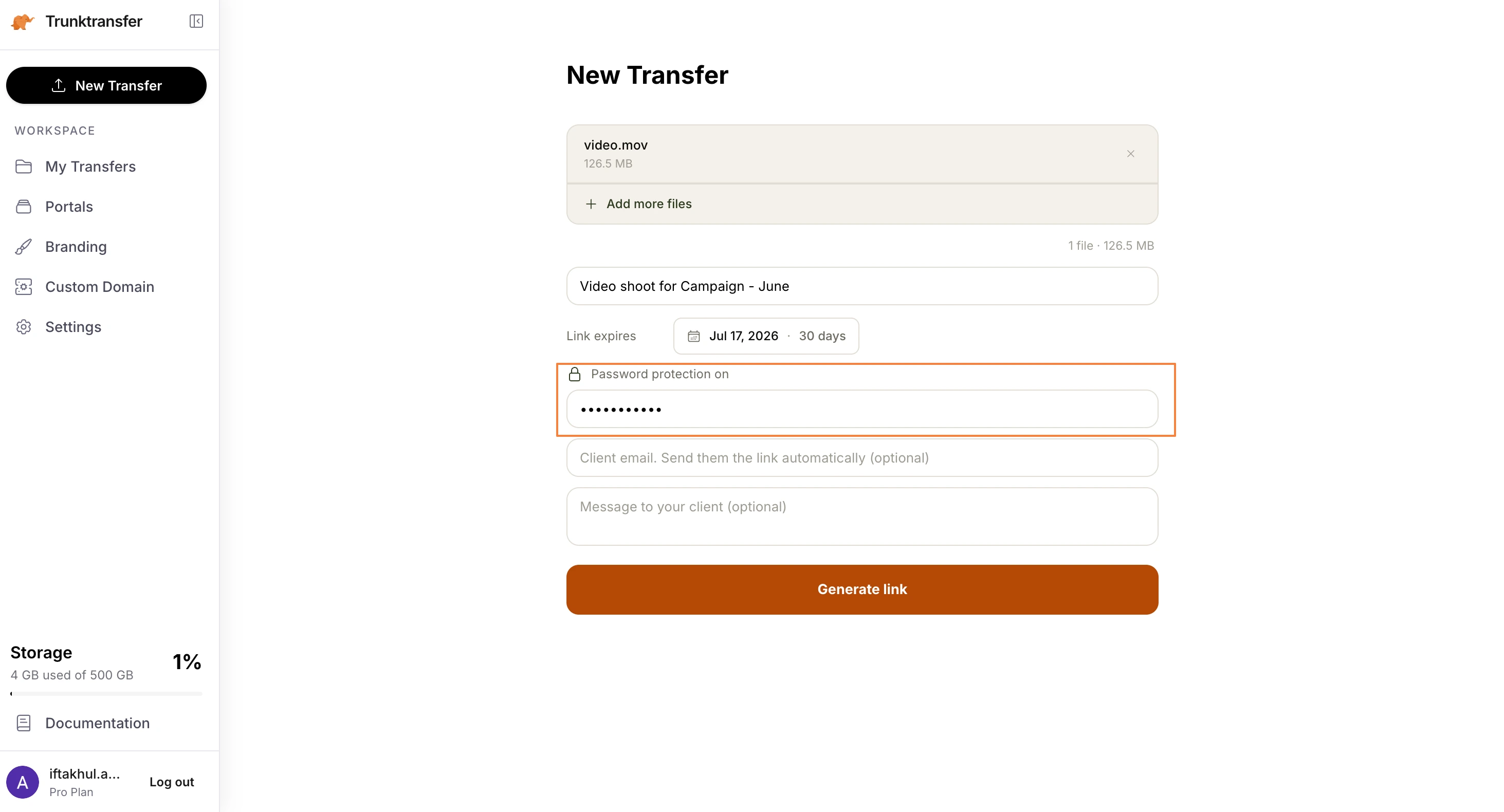Screen dimensions: 1504x812
Task: Open the Settings gear icon
Action: [23, 327]
